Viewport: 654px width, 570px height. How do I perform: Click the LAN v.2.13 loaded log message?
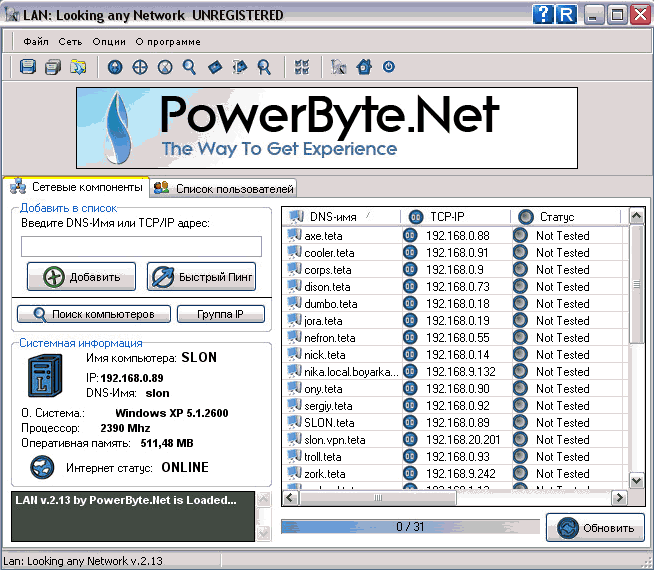126,500
